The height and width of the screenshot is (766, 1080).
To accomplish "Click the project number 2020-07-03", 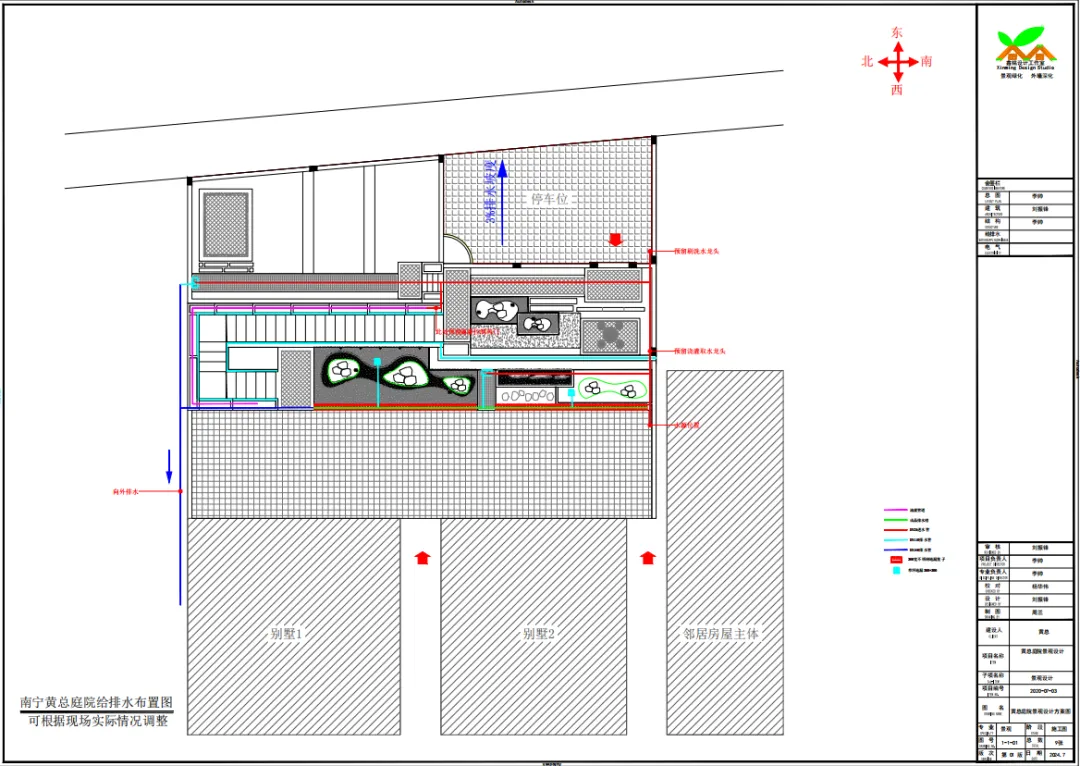I will [x=1041, y=690].
